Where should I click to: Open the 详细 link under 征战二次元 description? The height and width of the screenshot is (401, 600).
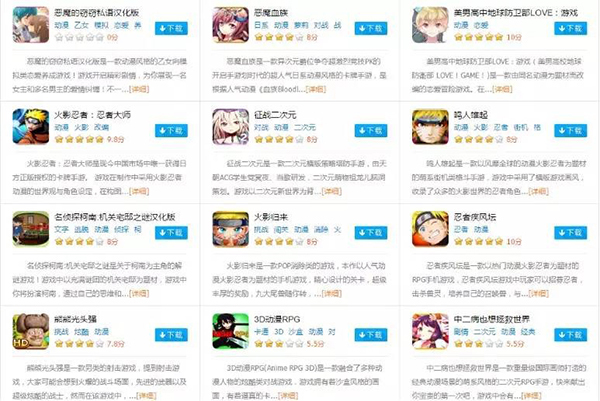[331, 191]
